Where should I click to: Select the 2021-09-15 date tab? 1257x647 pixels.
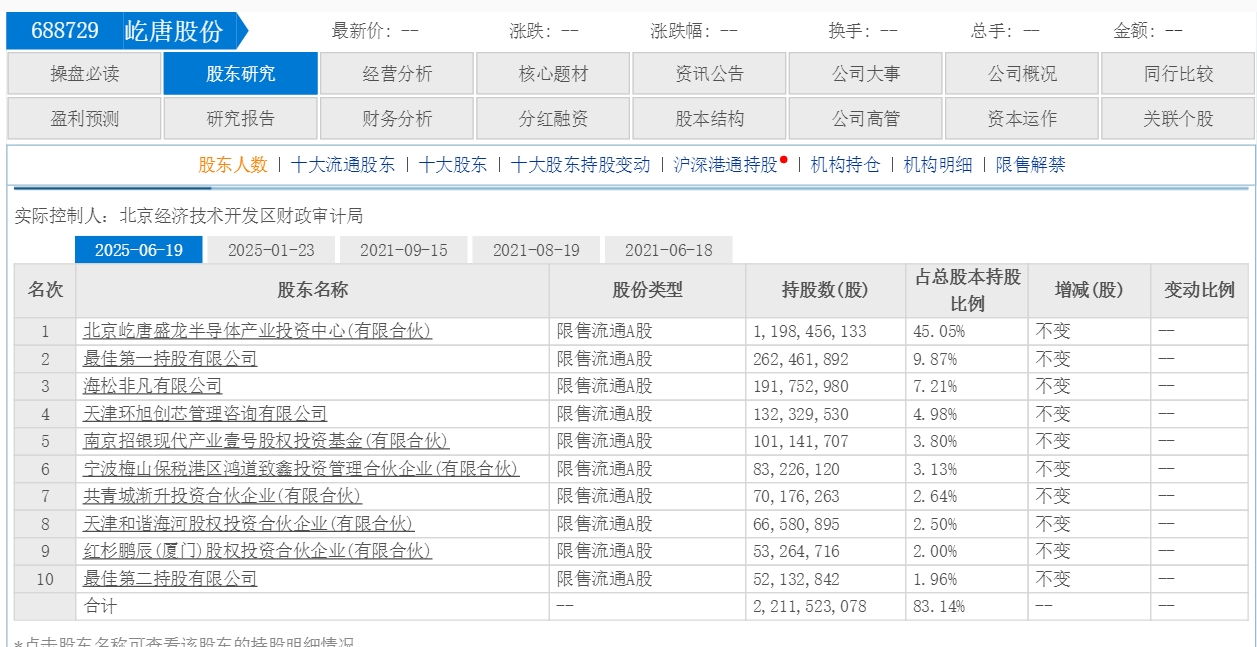point(404,250)
